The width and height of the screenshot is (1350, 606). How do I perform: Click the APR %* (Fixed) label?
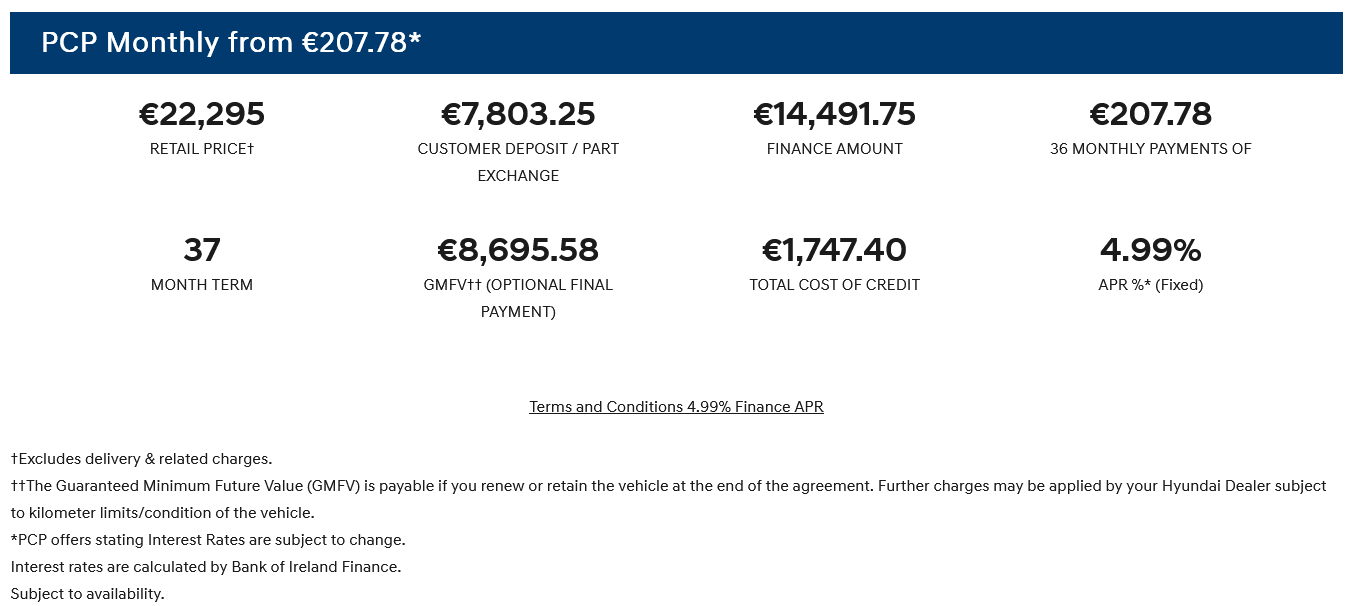(x=1151, y=285)
